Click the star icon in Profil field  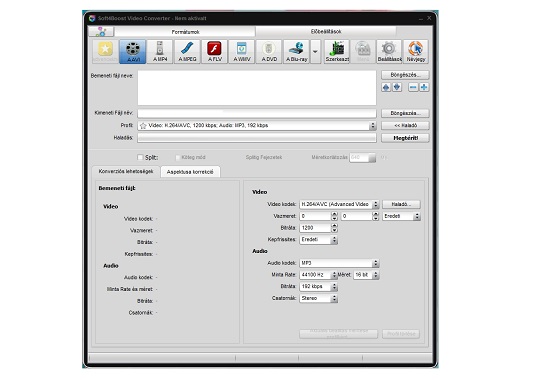[x=143, y=126]
